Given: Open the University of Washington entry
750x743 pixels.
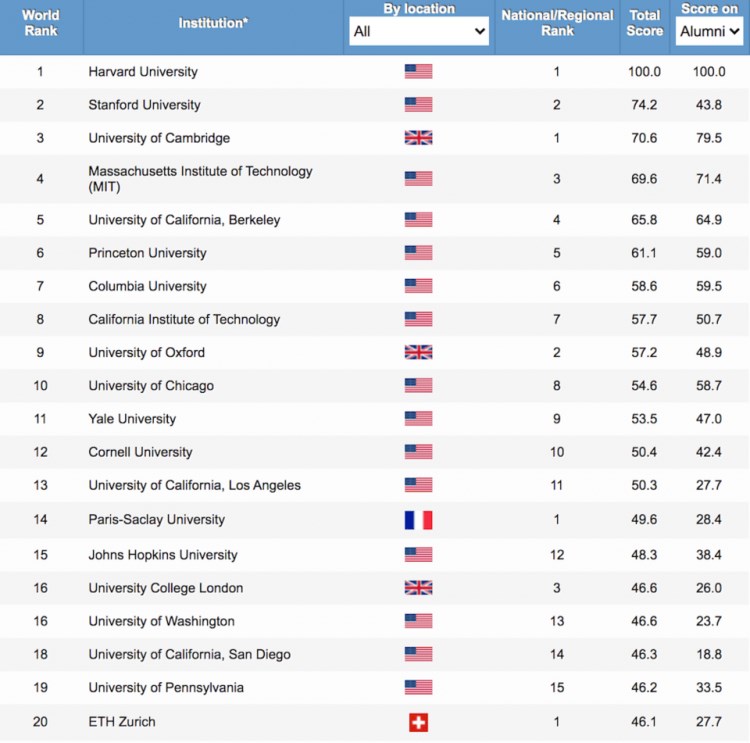Looking at the screenshot, I should point(162,621).
